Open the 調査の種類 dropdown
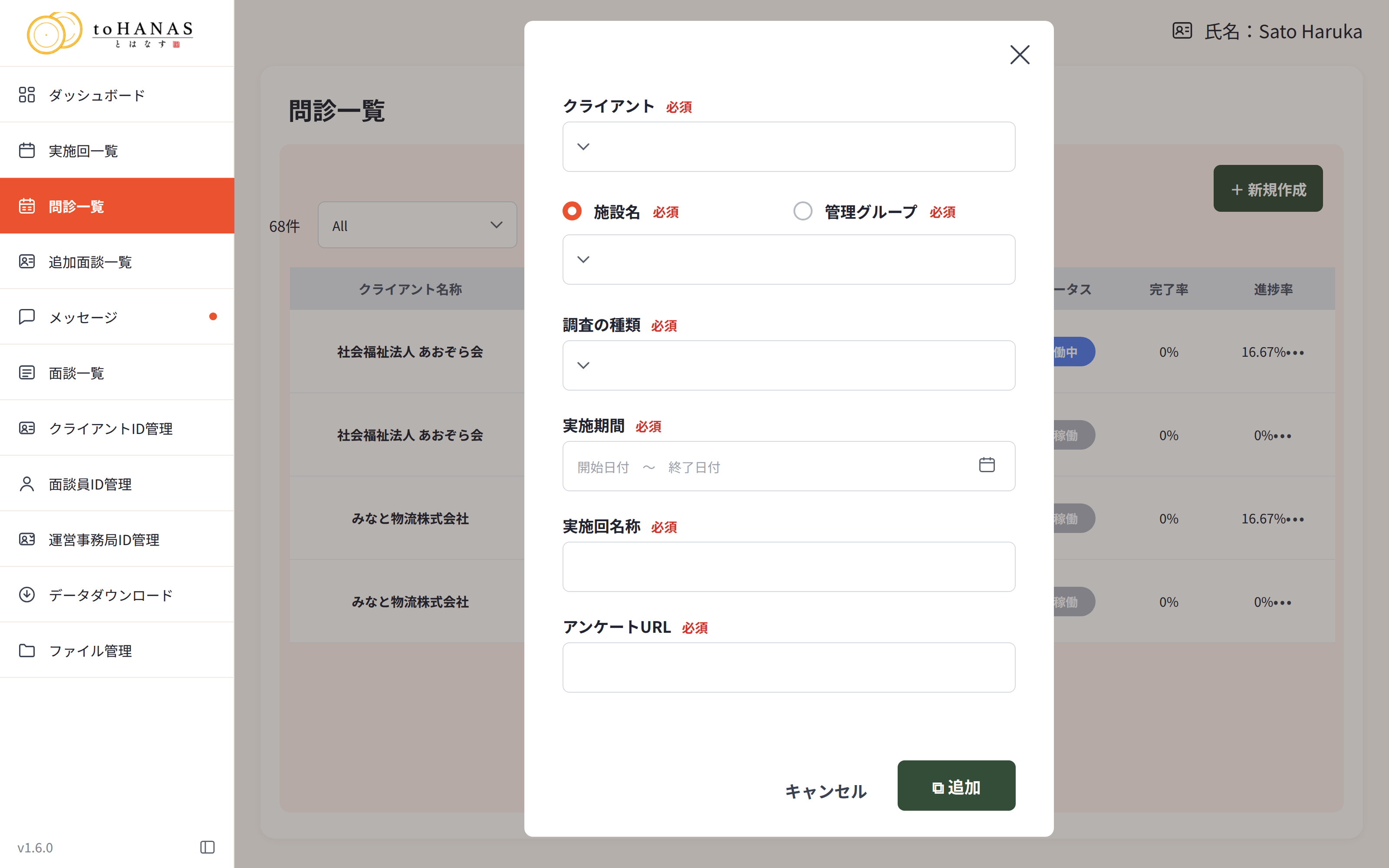Viewport: 1389px width, 868px height. tap(789, 366)
